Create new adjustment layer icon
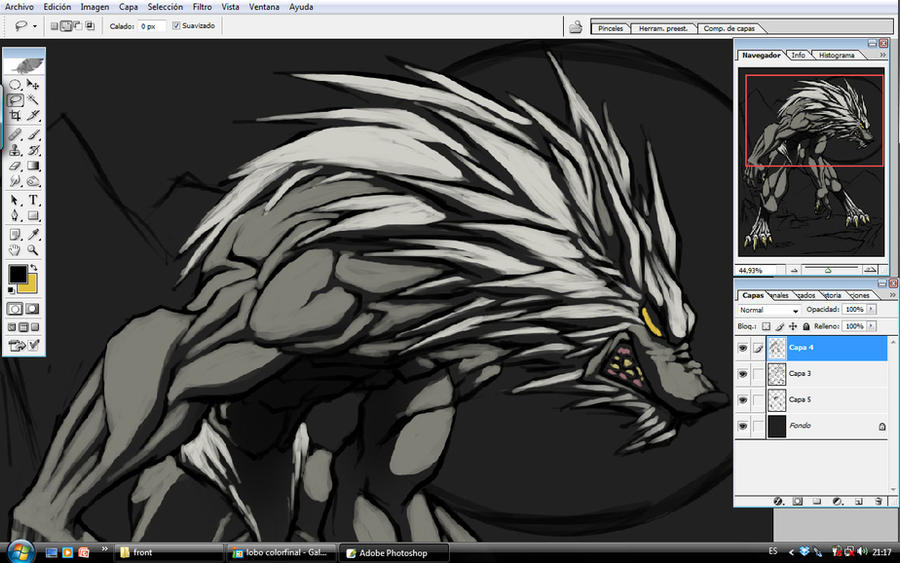Image resolution: width=900 pixels, height=563 pixels. [837, 501]
